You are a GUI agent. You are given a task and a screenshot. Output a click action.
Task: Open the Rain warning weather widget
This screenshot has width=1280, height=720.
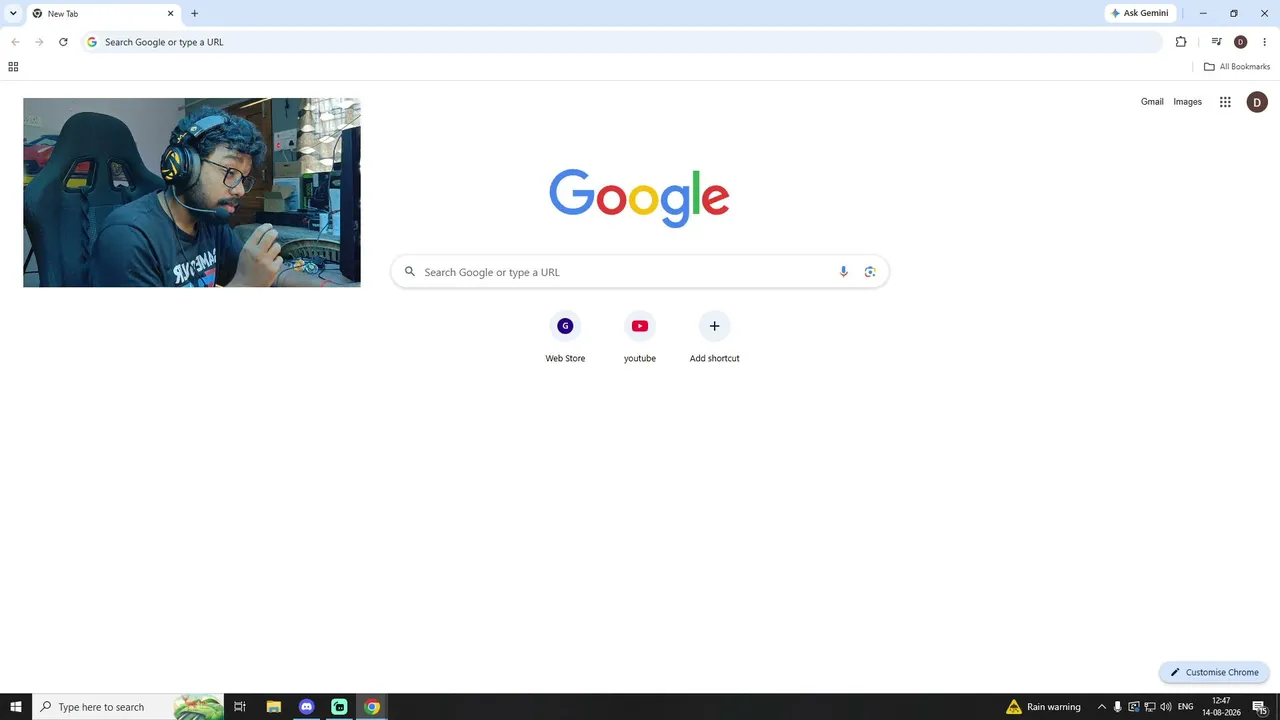pyautogui.click(x=1043, y=707)
